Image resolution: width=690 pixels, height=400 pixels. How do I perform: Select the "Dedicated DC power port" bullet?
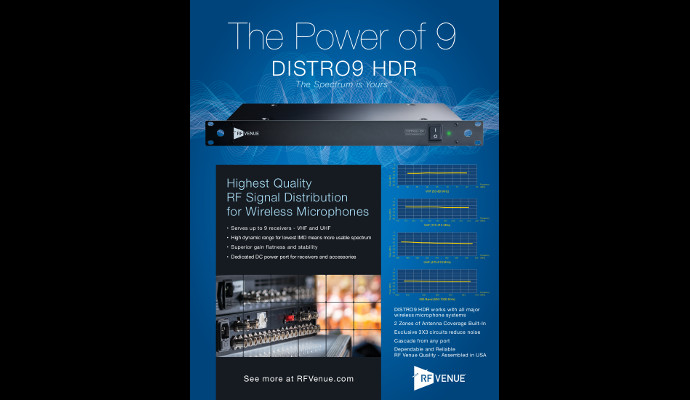(293, 257)
